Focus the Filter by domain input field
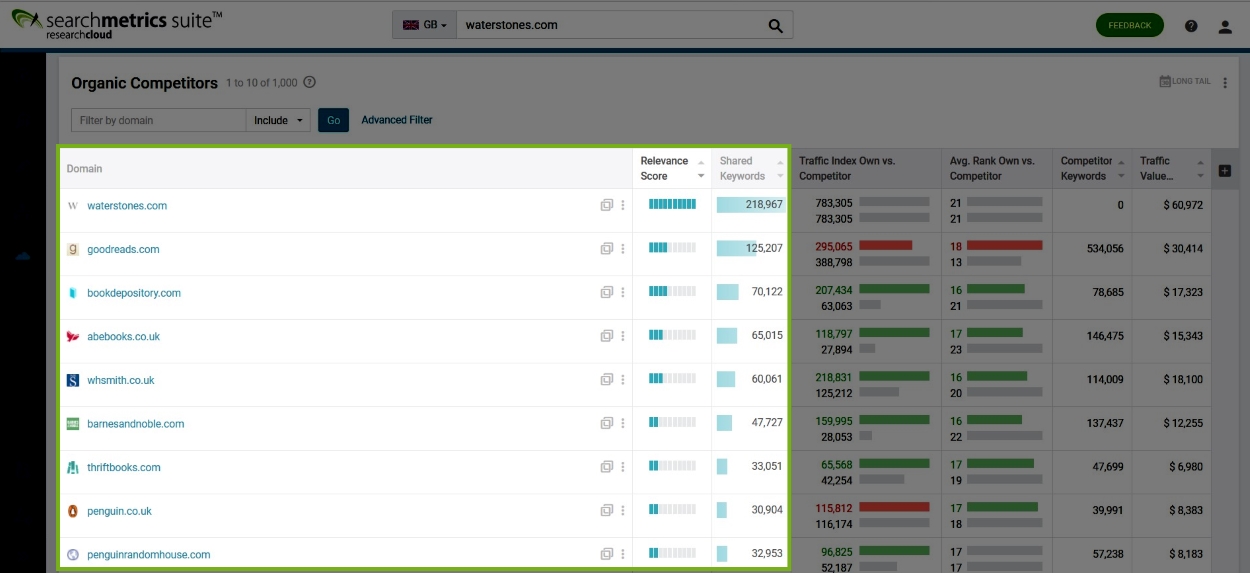This screenshot has width=1250, height=573. pyautogui.click(x=158, y=121)
